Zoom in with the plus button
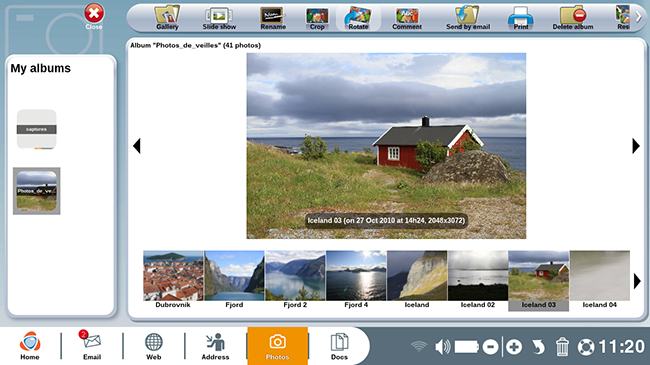Viewport: 650px width, 365px height. pos(514,346)
